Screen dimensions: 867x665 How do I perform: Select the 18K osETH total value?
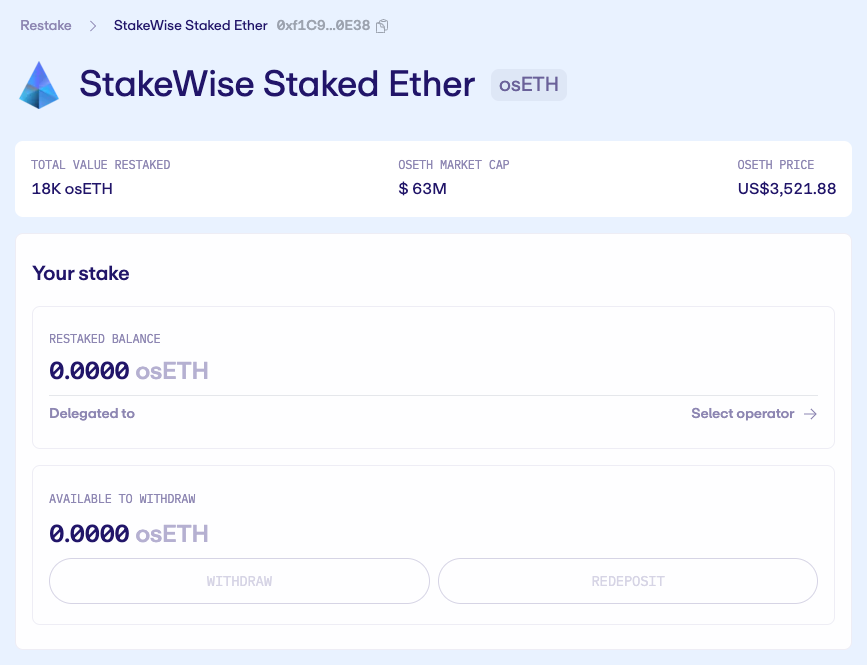(72, 188)
